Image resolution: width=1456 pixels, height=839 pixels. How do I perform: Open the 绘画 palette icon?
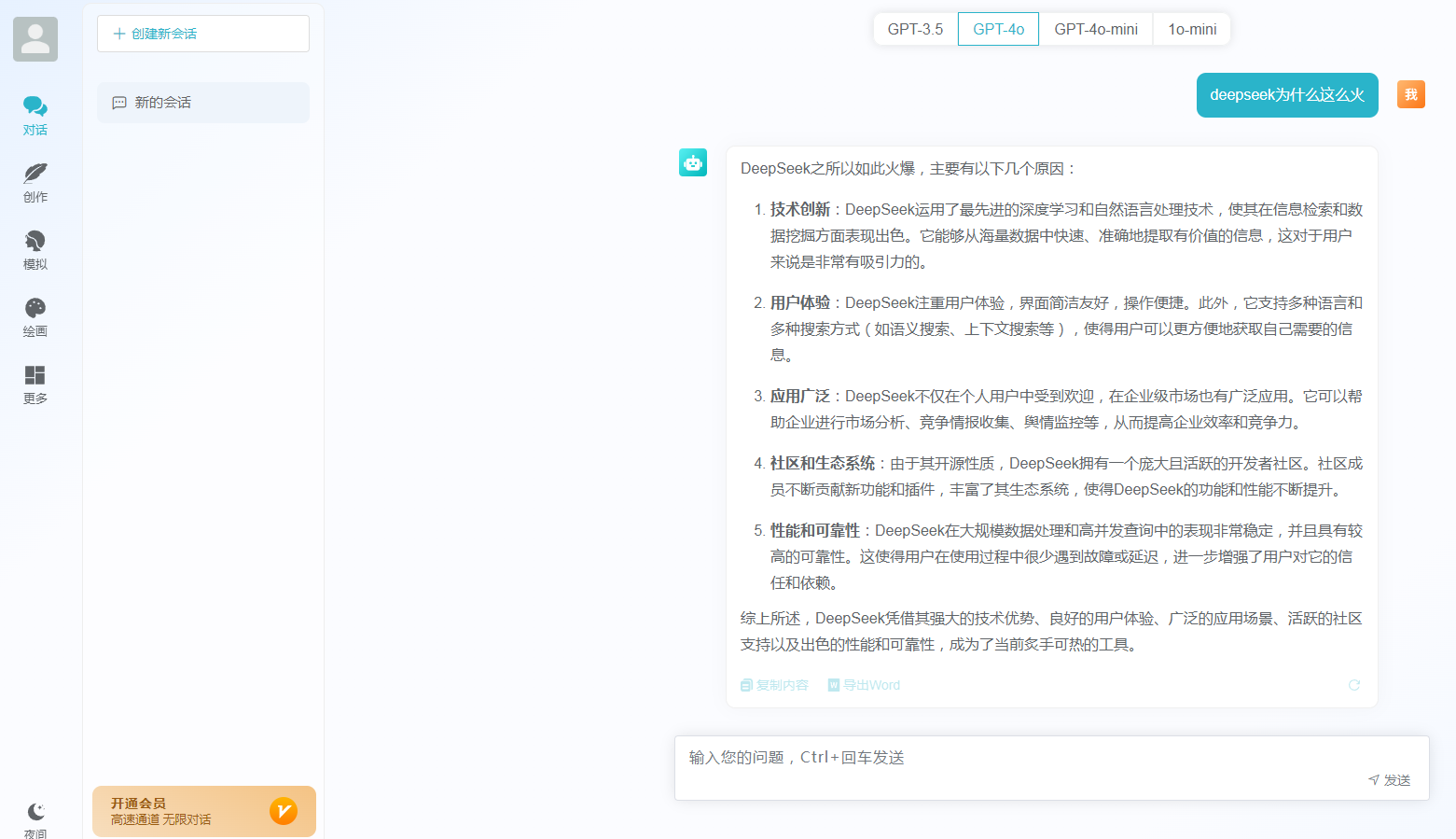coord(35,317)
